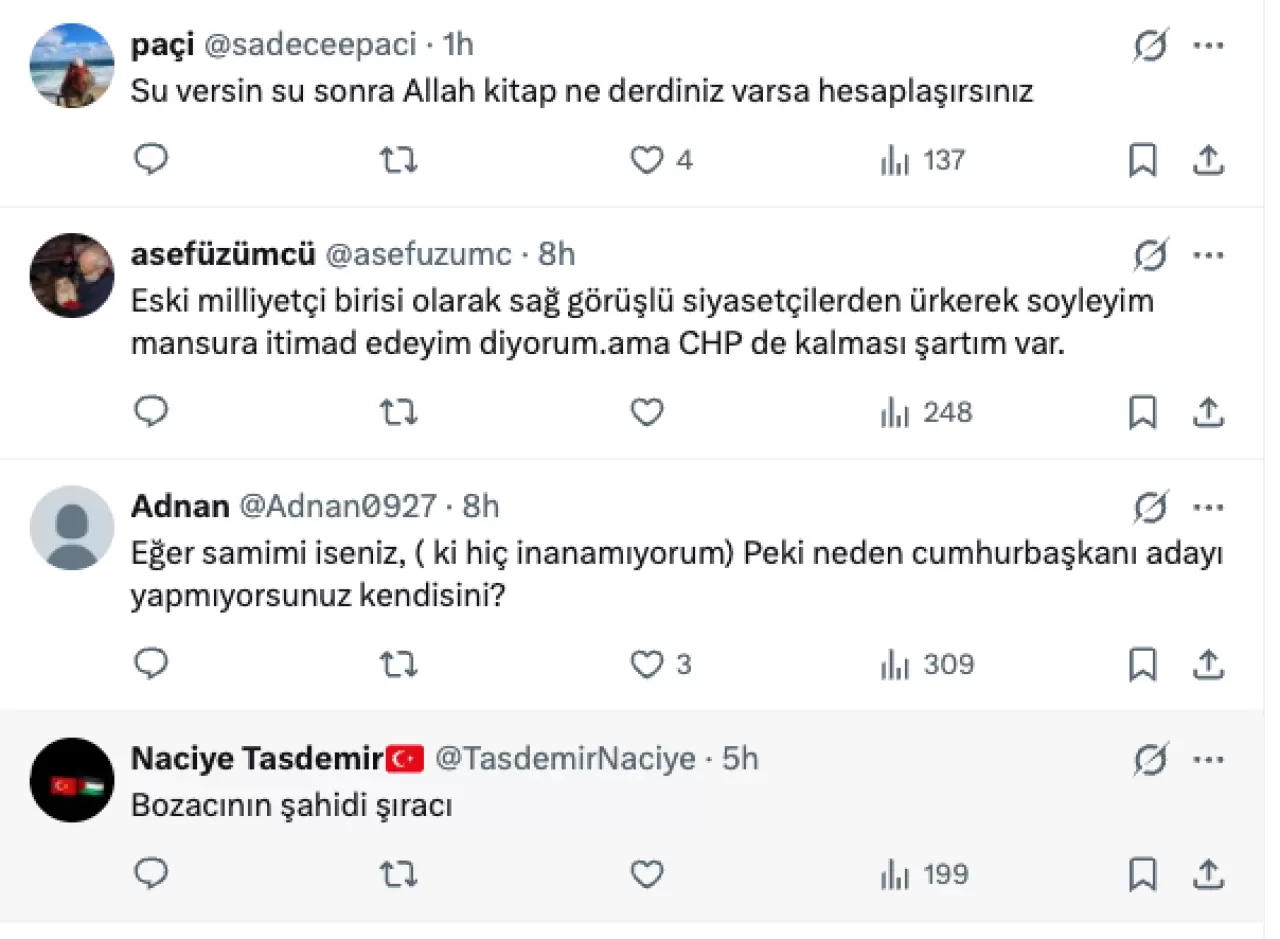Open more menu on Naciye Tasdemir's tweet
Screen dimensions: 1280x939
pos(1209,760)
